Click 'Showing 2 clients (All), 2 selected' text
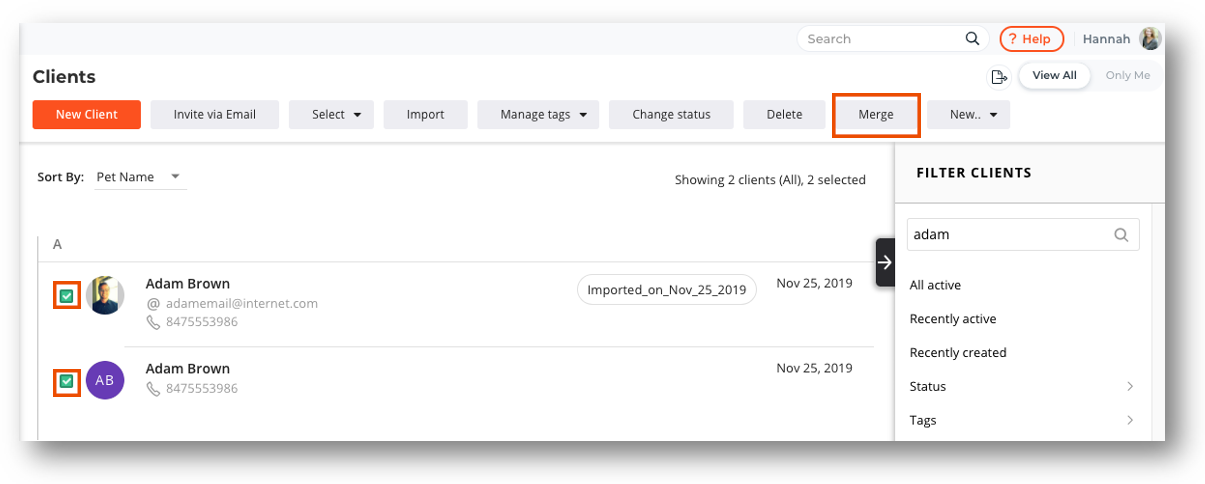This screenshot has height=484, width=1205. coord(770,180)
